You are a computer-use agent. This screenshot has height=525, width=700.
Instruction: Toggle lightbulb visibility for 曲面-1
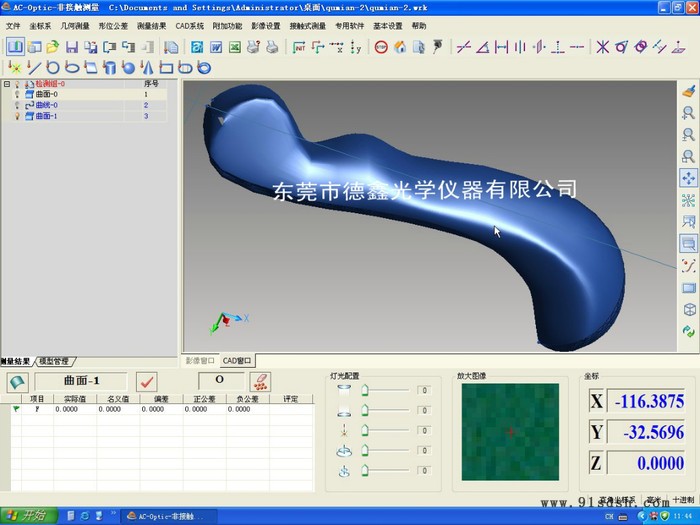pos(17,116)
